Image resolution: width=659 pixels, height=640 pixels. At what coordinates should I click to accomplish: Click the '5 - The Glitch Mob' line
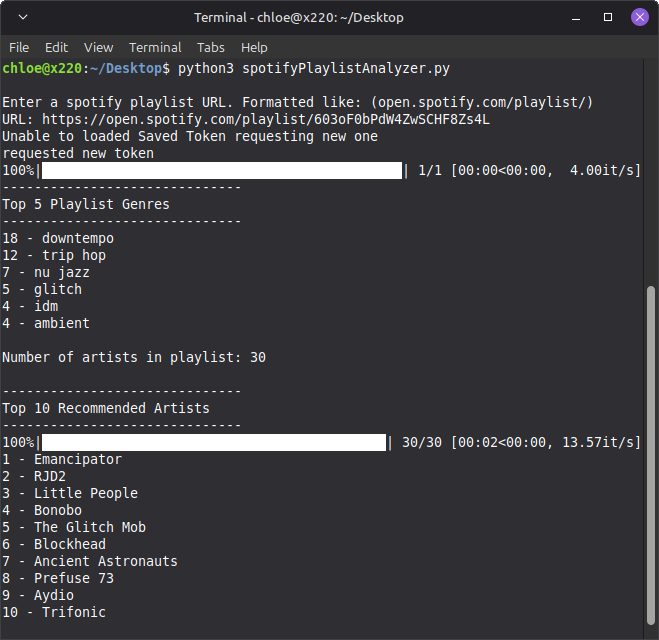[x=74, y=527]
